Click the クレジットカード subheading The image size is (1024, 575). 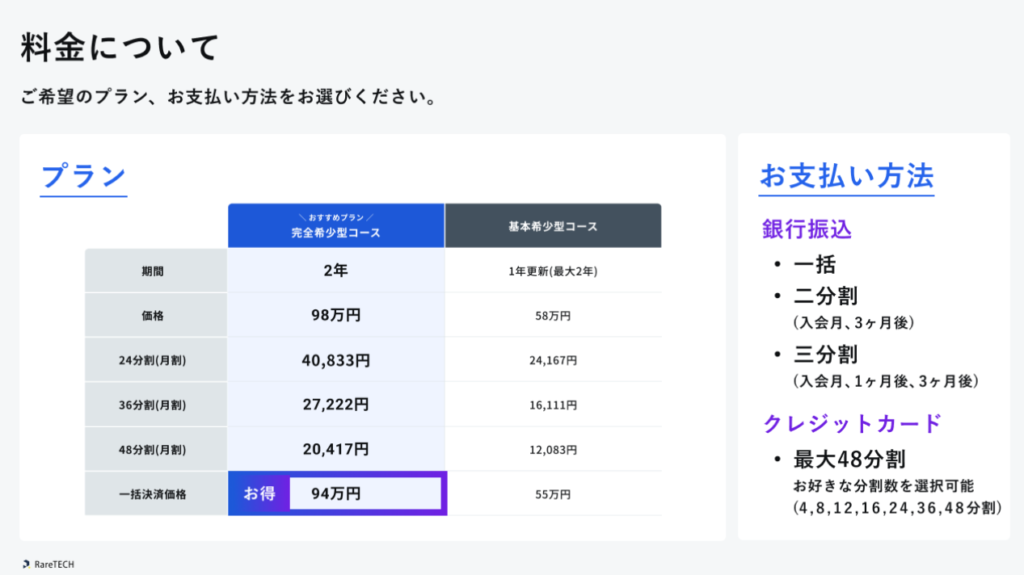point(852,423)
